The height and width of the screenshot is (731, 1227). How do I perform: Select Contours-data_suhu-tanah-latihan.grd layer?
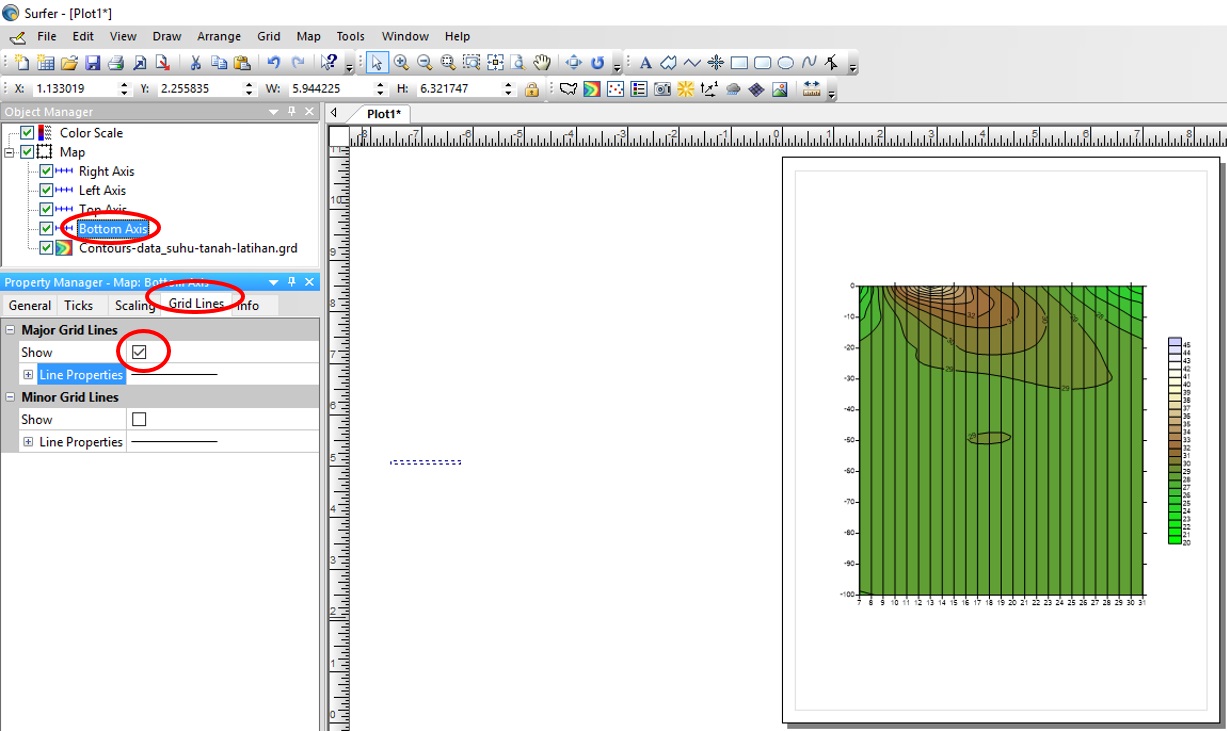coord(188,248)
